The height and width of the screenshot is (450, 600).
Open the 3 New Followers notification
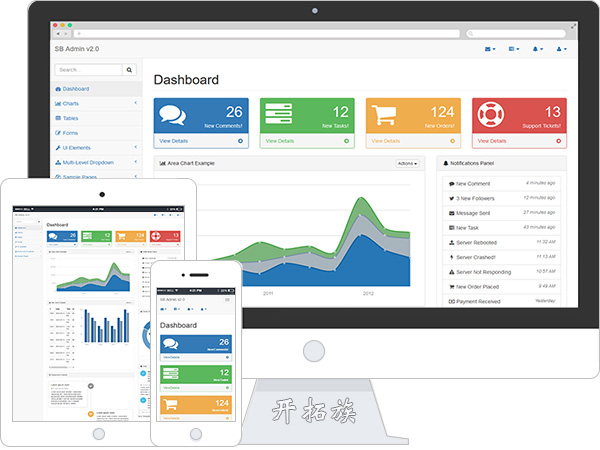[x=501, y=198]
